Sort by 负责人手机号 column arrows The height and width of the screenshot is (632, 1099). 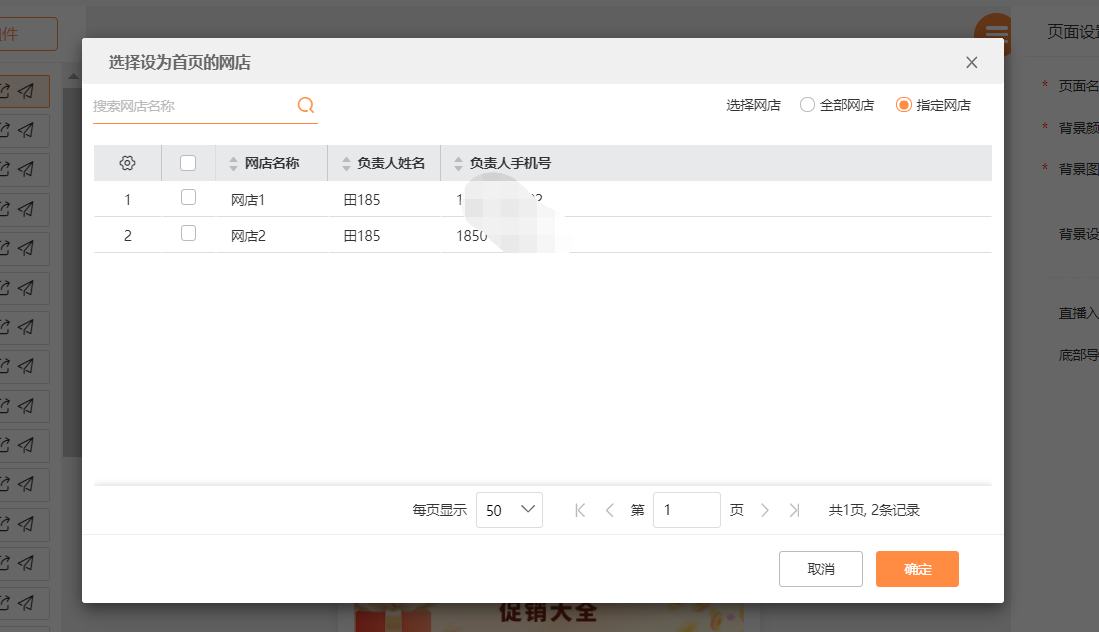[x=459, y=163]
